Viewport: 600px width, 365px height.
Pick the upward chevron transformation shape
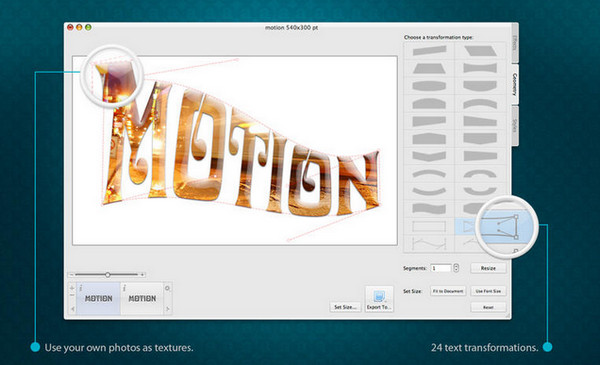[429, 138]
